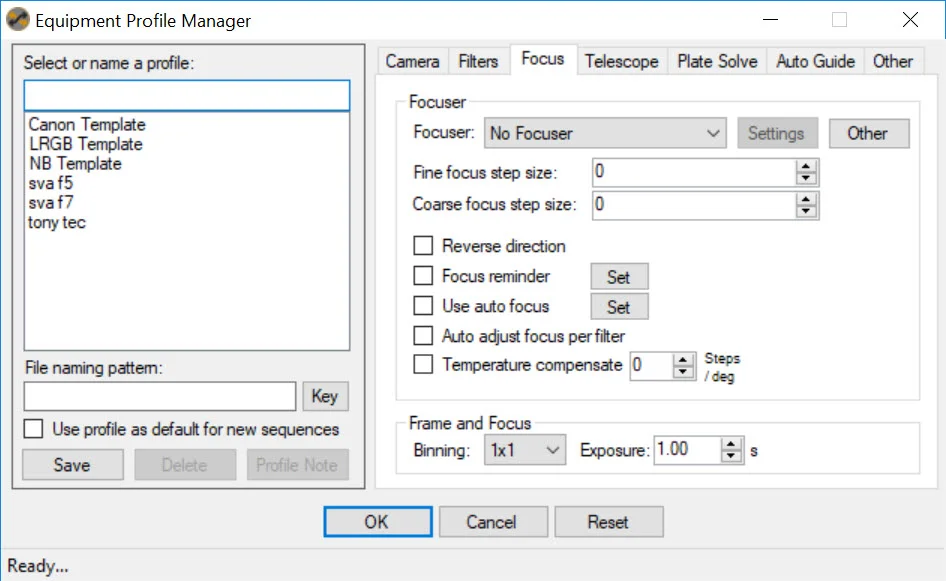Open the Focuser selection dropdown

tap(605, 133)
